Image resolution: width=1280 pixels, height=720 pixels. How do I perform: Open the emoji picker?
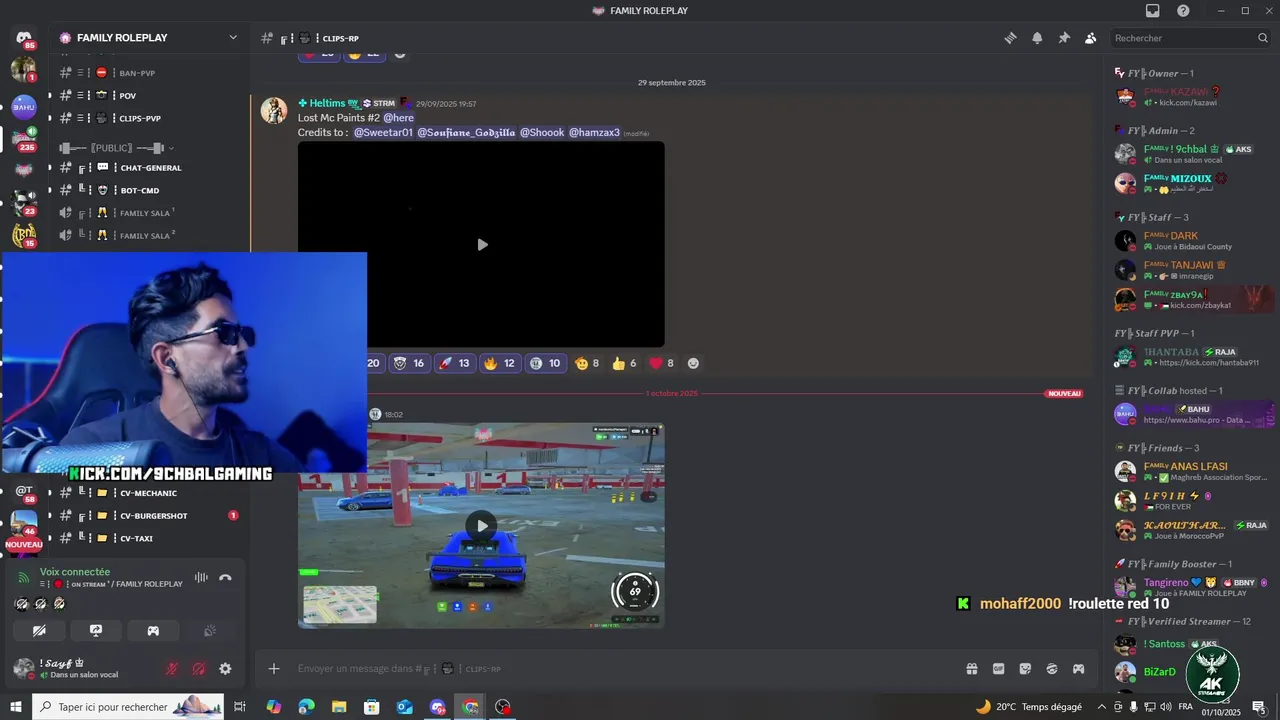pos(1052,669)
